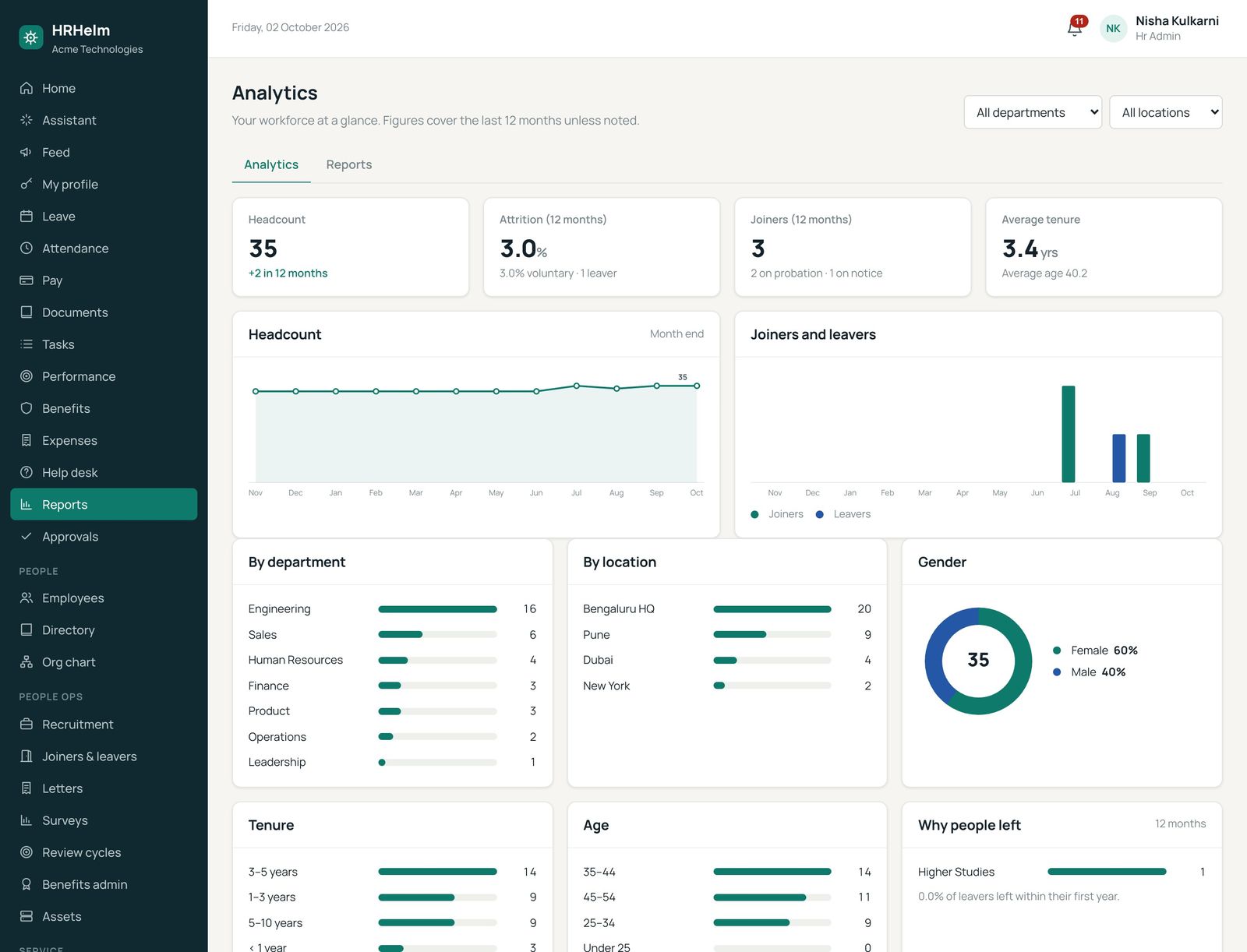Click the Org chart icon
Viewport: 1247px width, 952px height.
[x=26, y=662]
